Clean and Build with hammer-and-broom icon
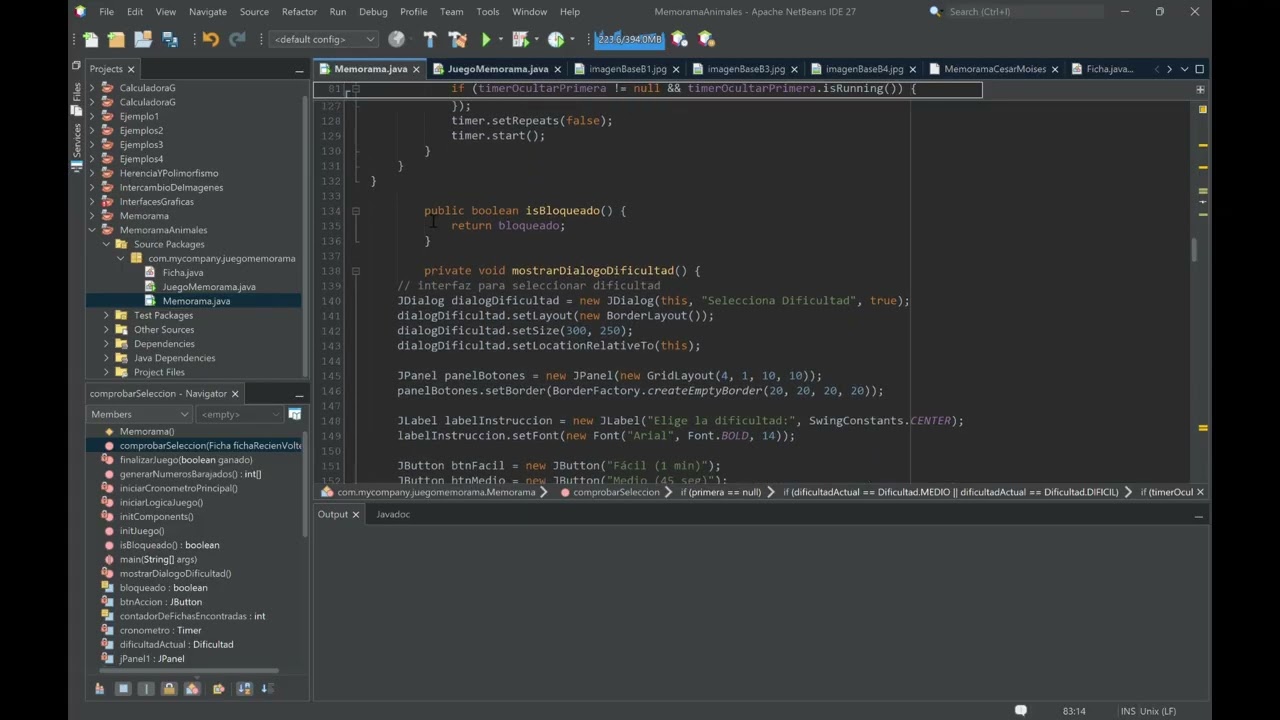Viewport: 1280px width, 720px height. [x=458, y=39]
